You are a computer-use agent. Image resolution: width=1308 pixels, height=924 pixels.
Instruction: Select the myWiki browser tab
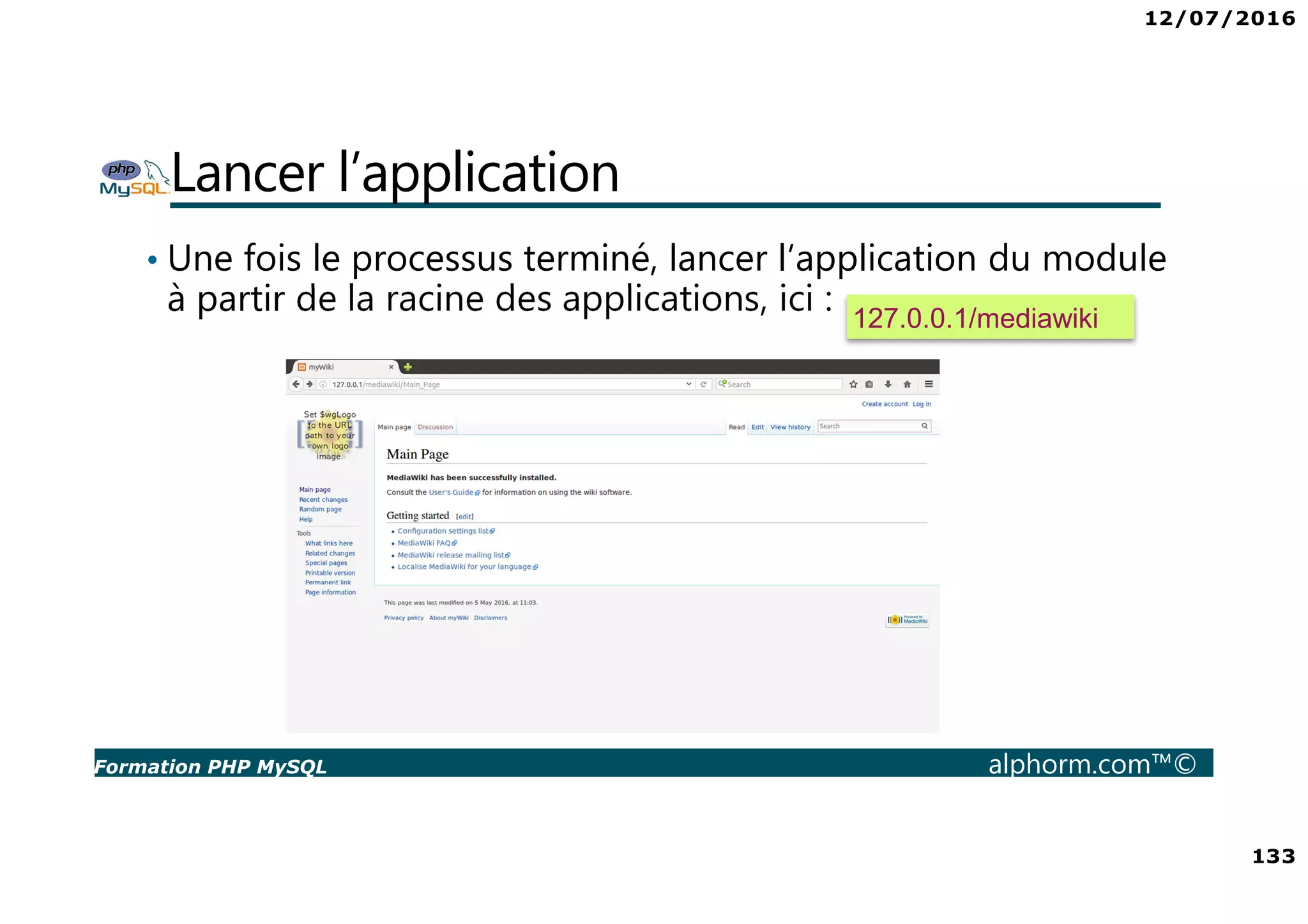(345, 367)
